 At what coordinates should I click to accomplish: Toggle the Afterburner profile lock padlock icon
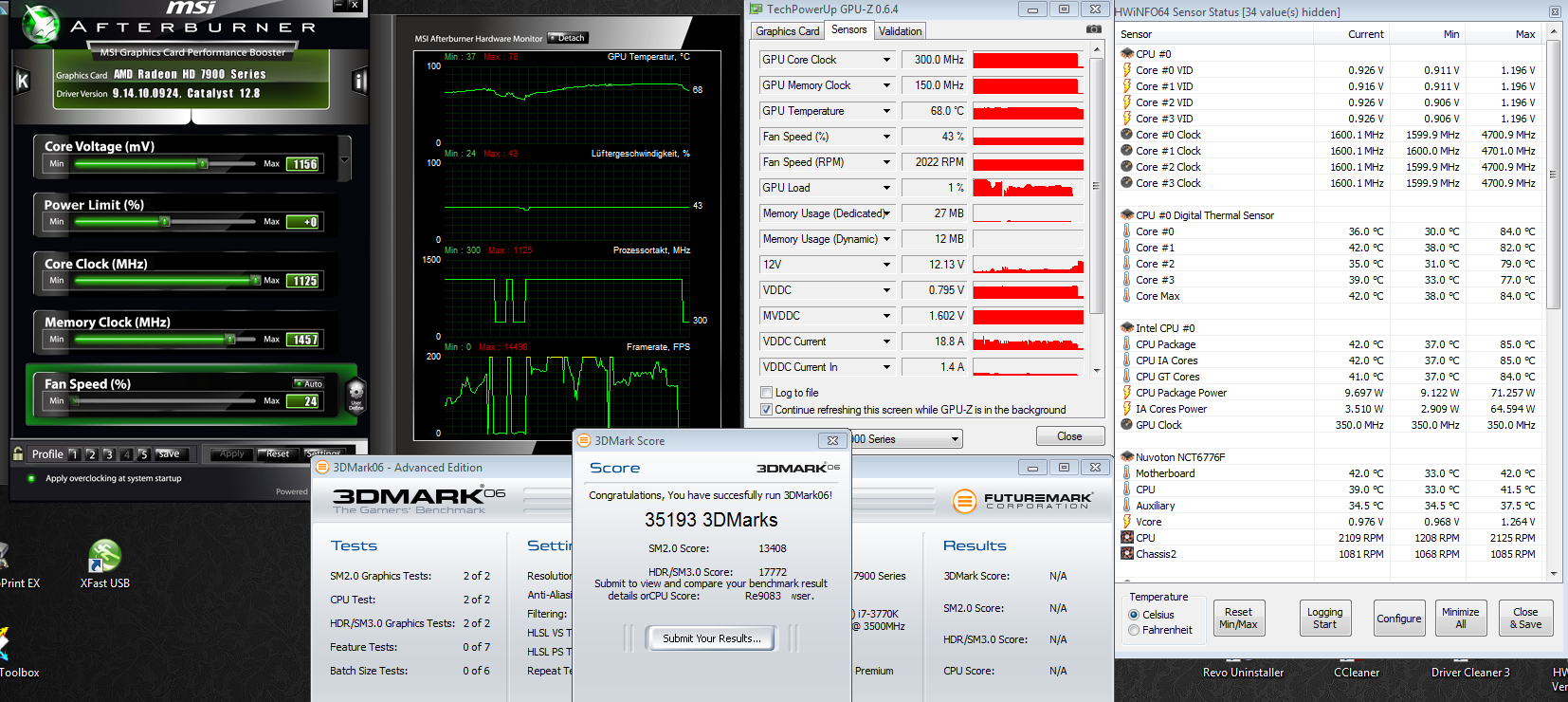click(17, 453)
